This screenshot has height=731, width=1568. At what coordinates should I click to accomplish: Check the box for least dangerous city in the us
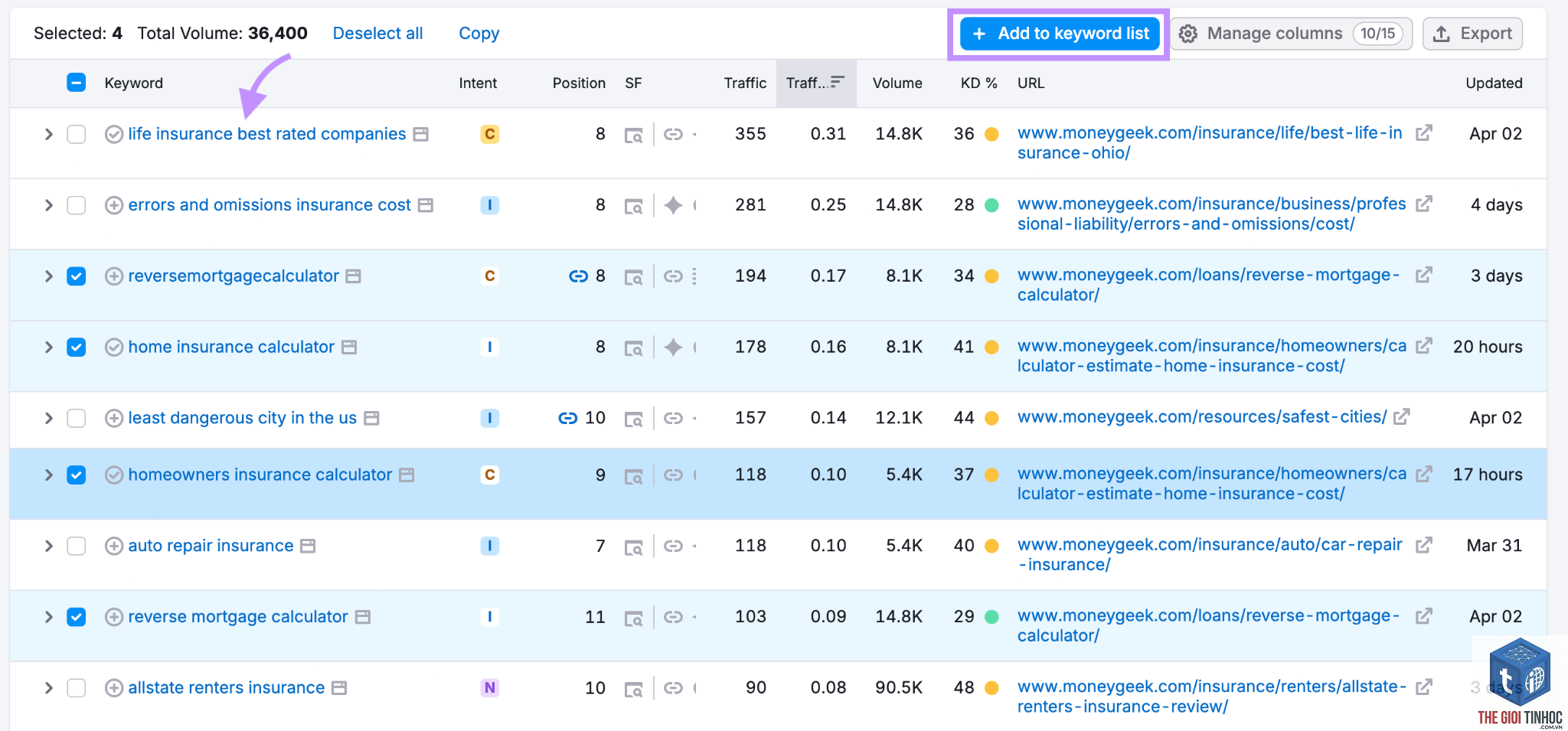(76, 418)
